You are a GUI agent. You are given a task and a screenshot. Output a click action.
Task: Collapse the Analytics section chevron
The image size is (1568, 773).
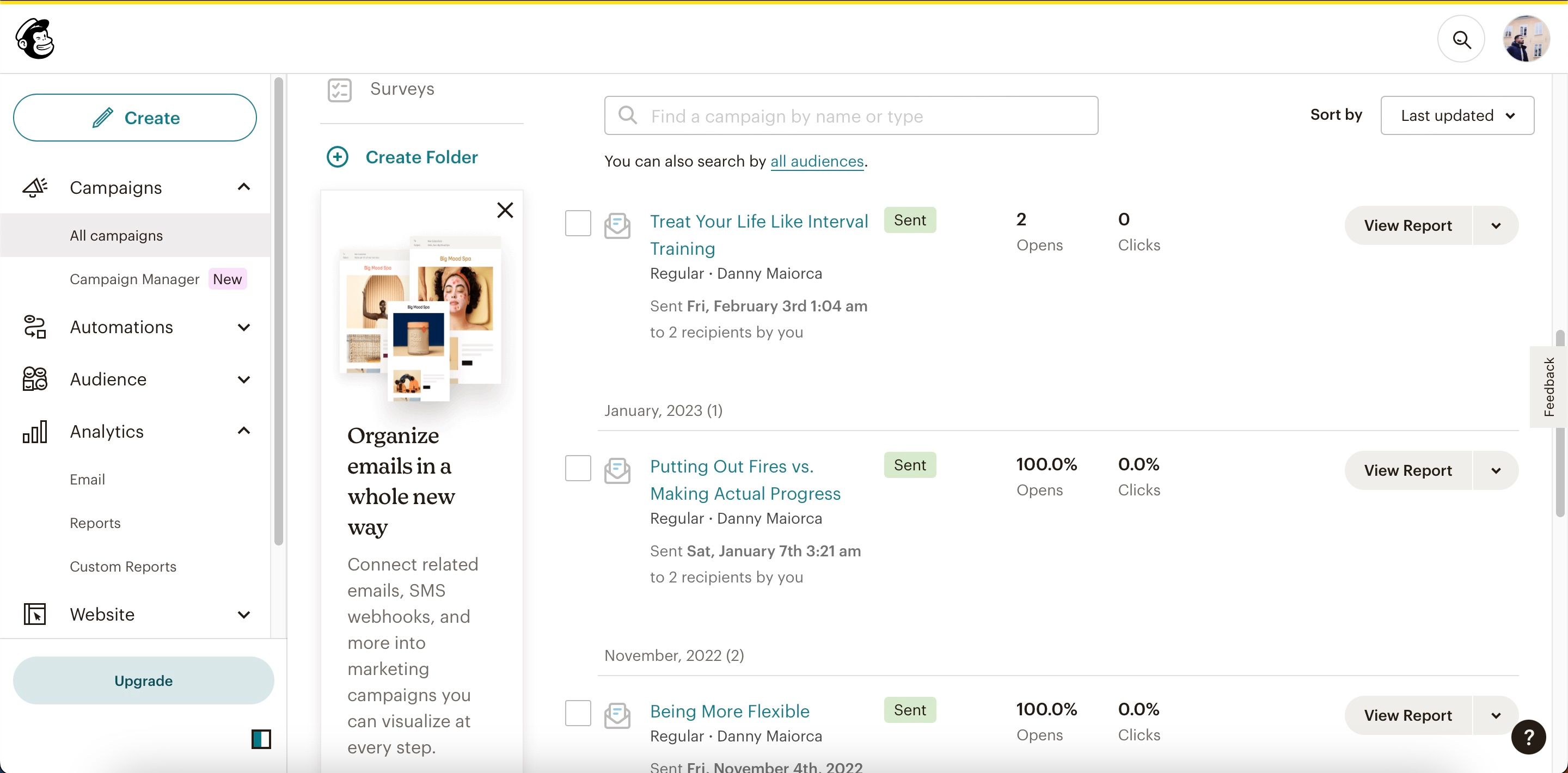tap(244, 431)
